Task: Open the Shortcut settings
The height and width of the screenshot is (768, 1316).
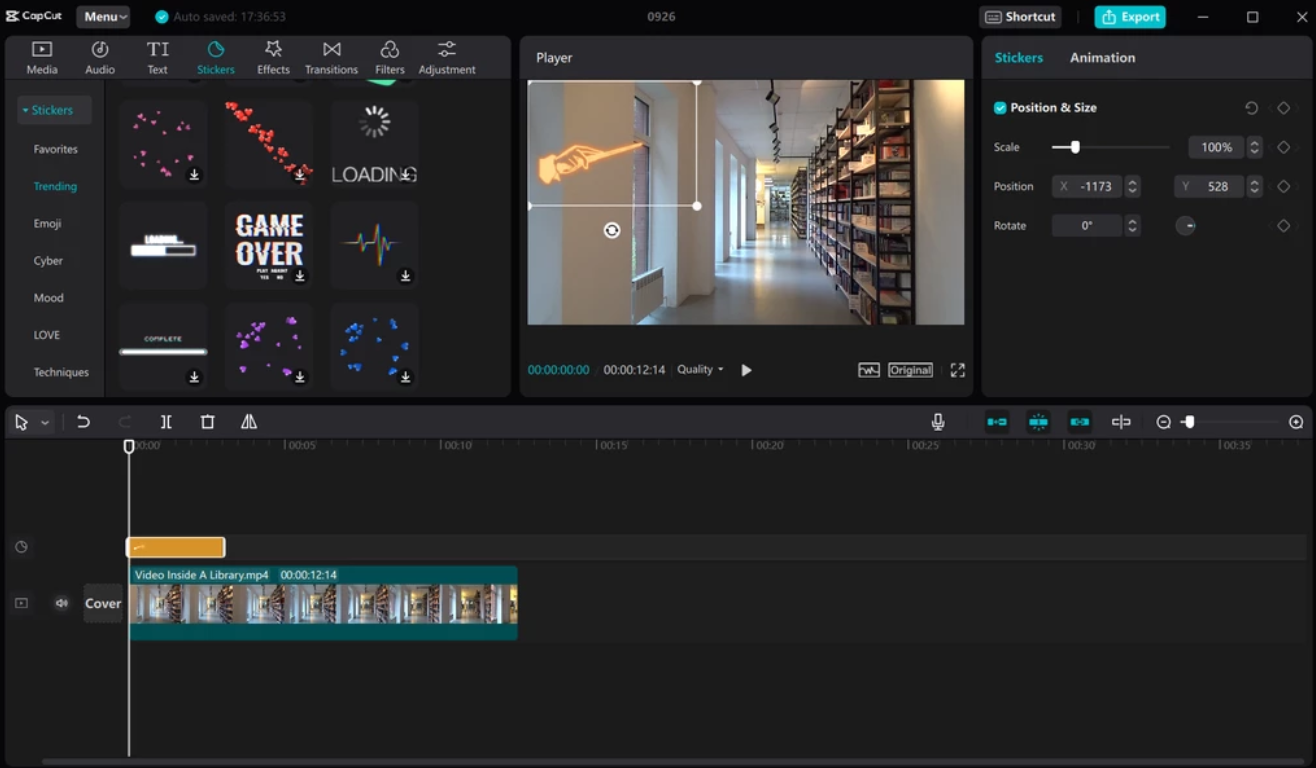Action: [1020, 16]
